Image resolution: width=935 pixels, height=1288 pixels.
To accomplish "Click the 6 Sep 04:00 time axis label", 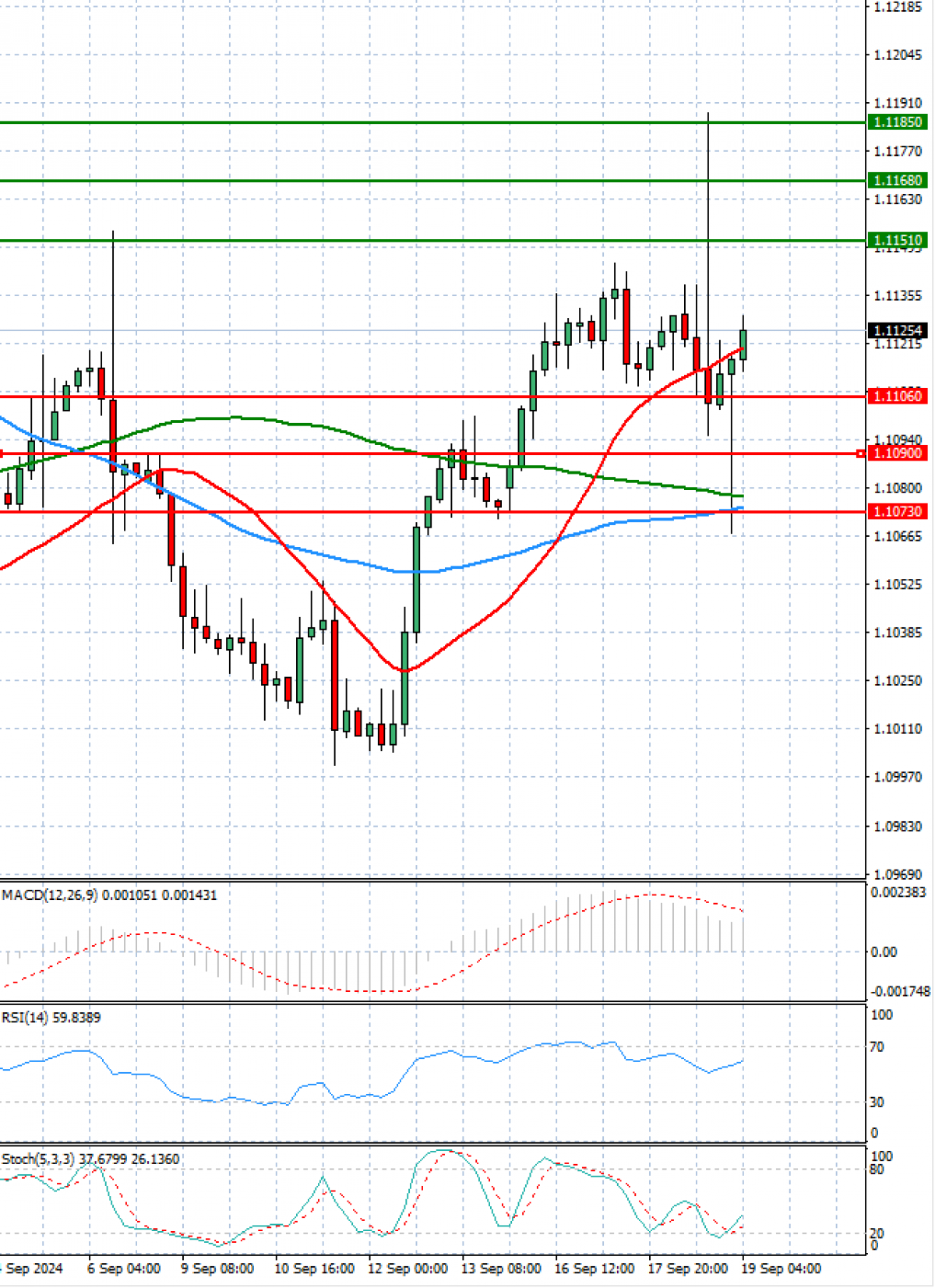I will [124, 1269].
